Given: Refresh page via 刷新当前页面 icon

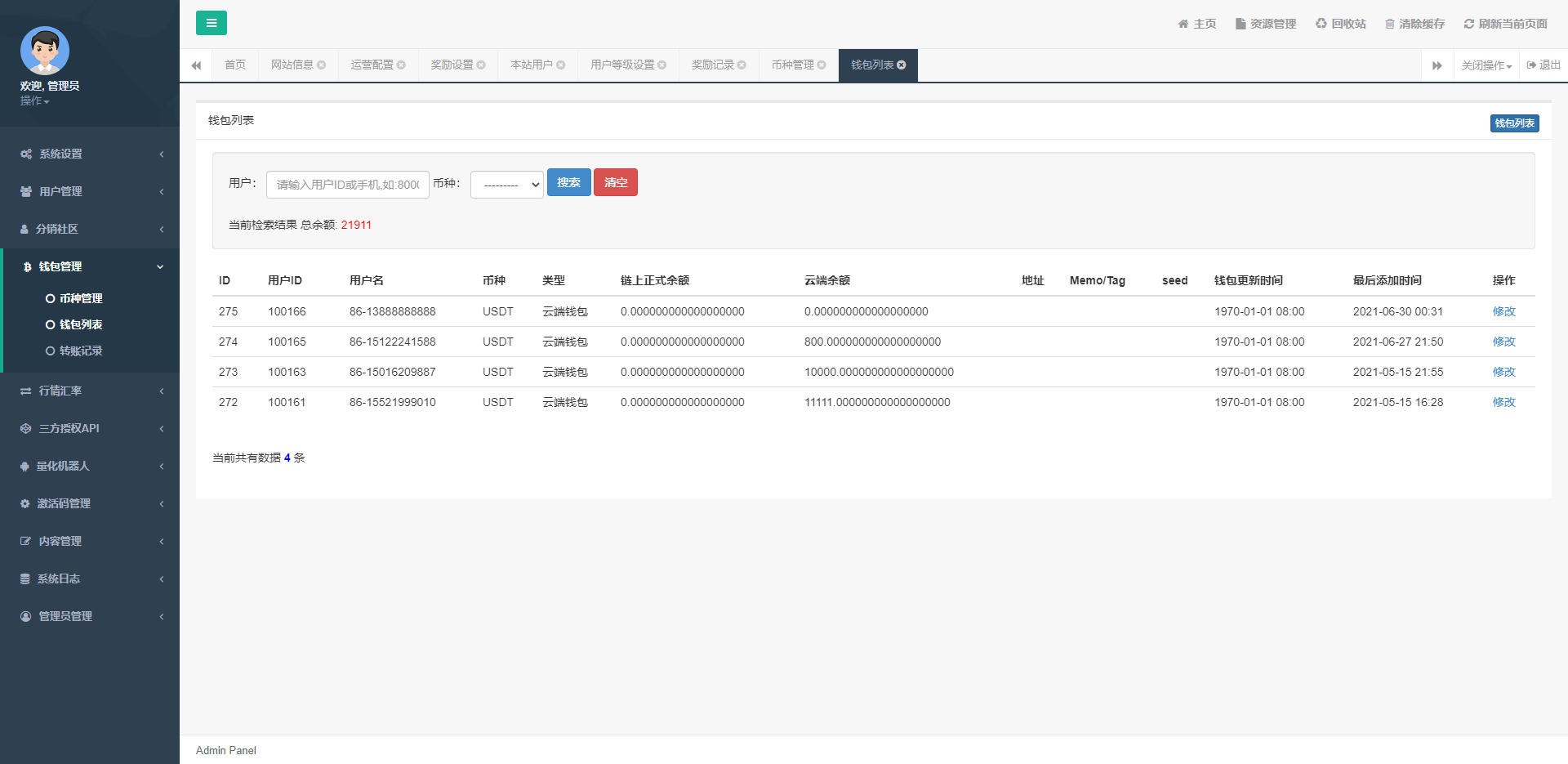Looking at the screenshot, I should (x=1469, y=24).
